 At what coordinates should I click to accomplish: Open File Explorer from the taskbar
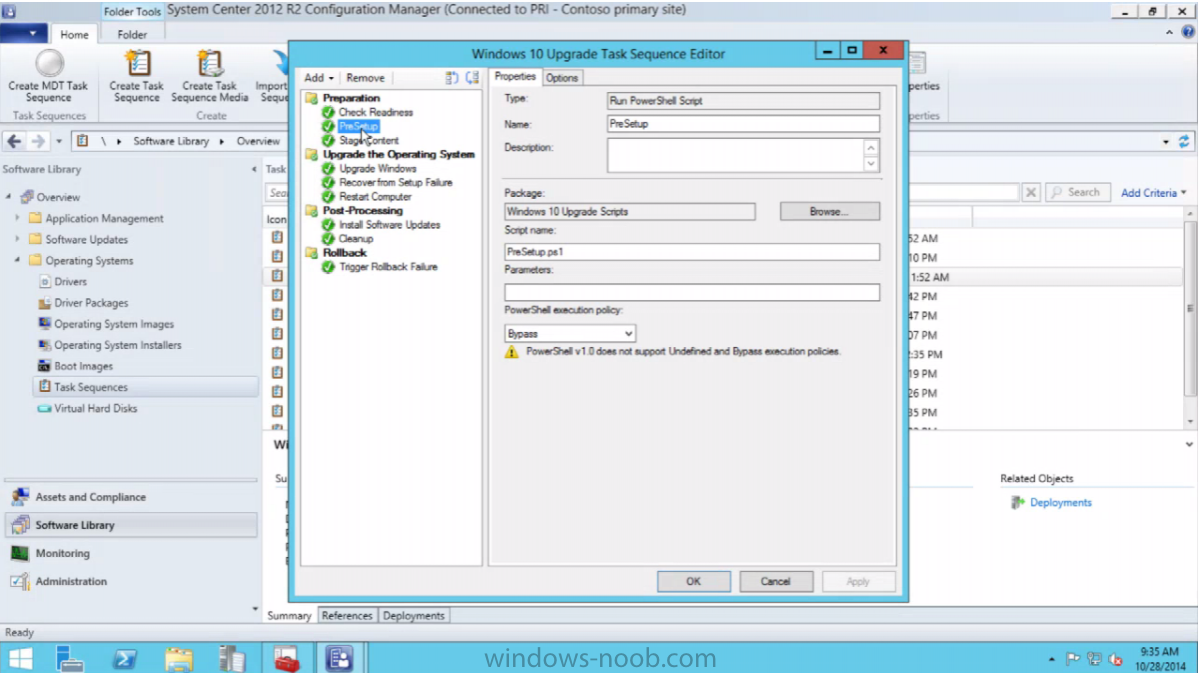[x=178, y=658]
